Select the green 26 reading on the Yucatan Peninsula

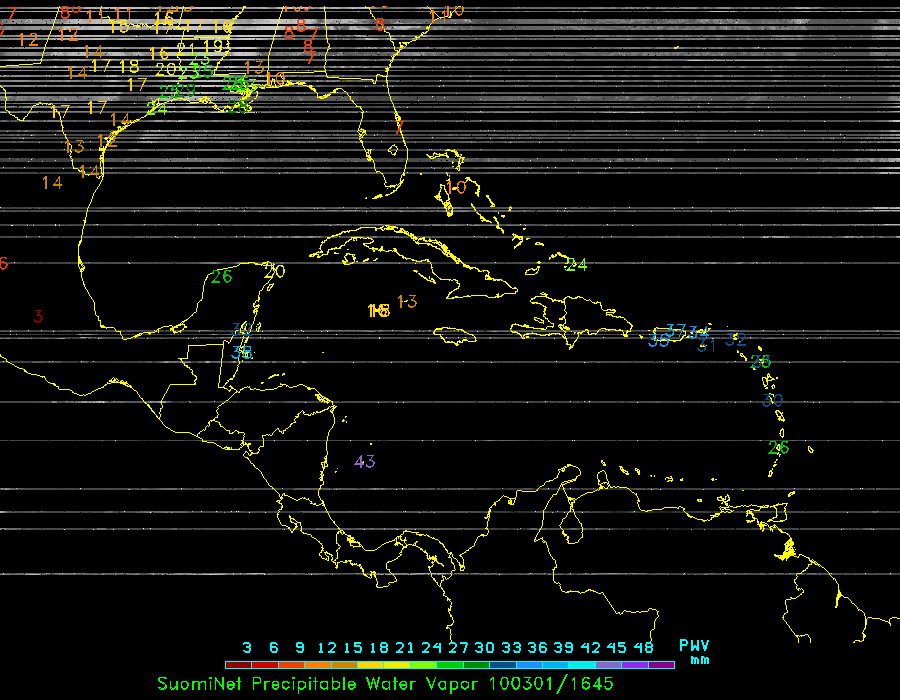tap(221, 276)
